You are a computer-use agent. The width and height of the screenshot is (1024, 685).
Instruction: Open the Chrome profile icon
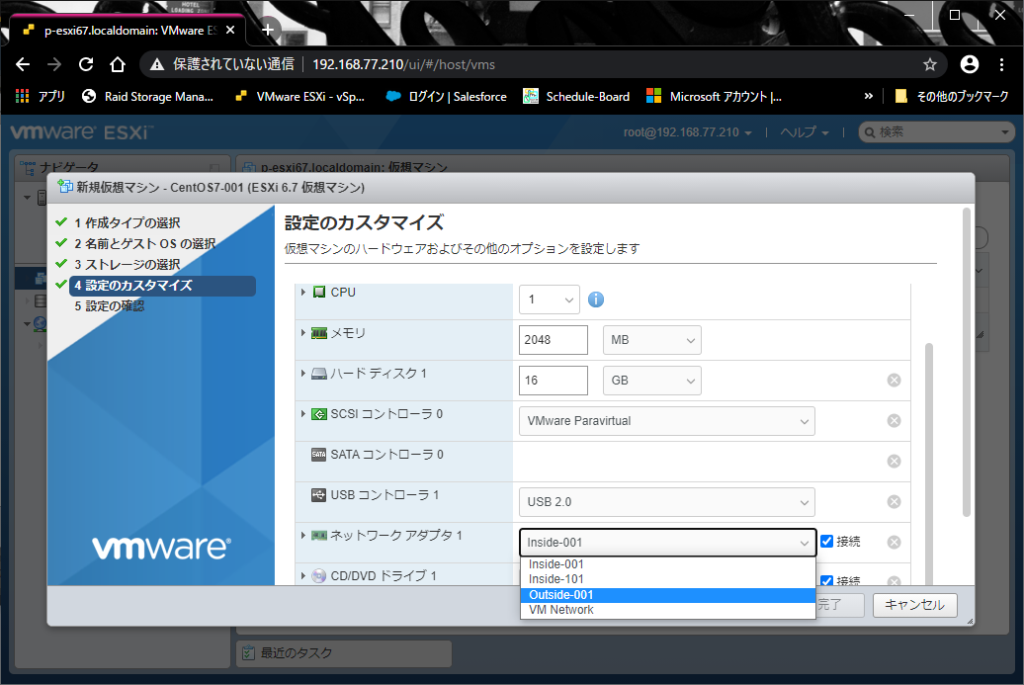[969, 64]
